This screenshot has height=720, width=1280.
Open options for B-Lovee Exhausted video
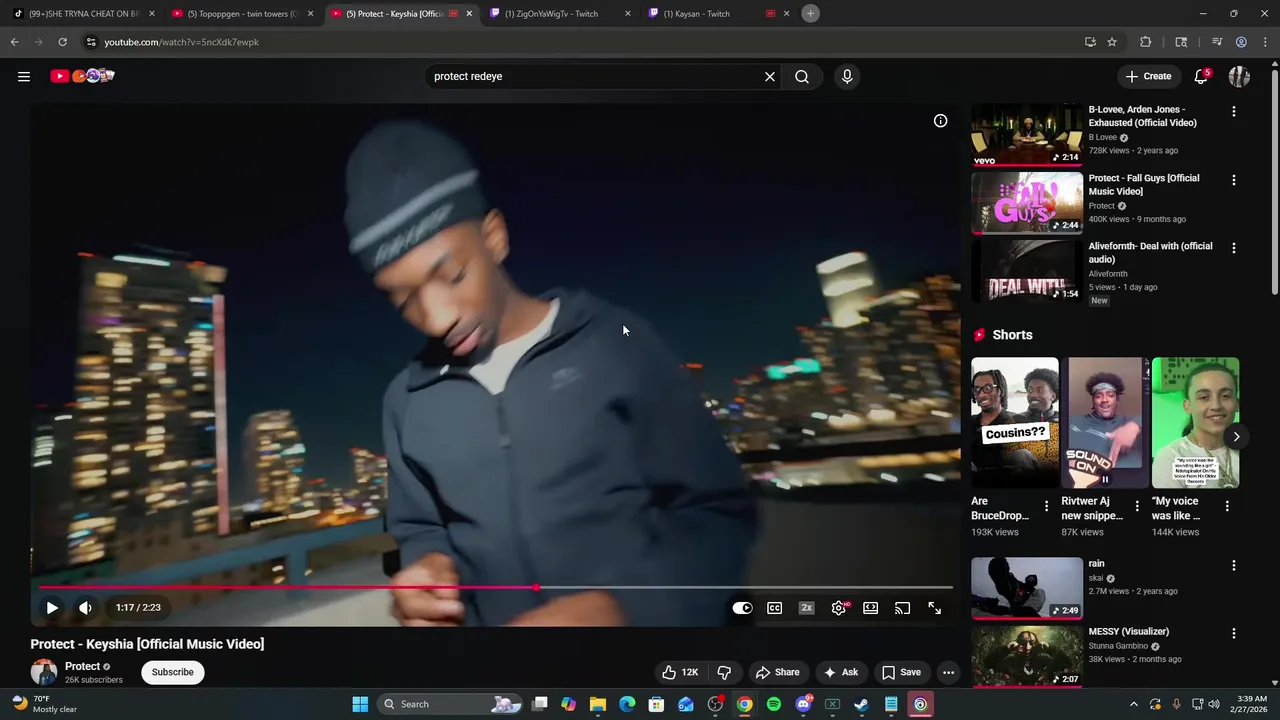click(x=1233, y=112)
